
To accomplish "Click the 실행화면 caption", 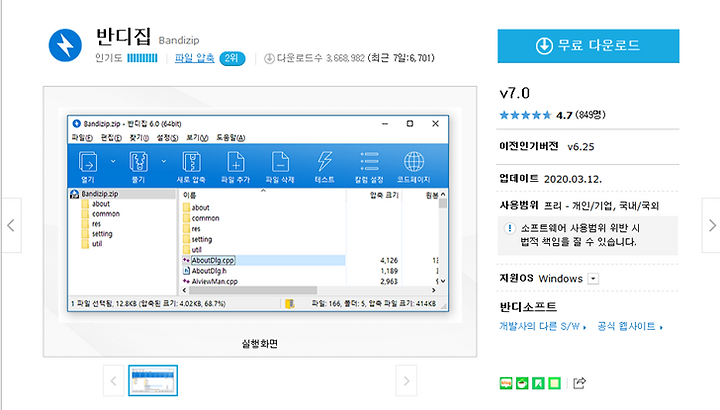I will coord(260,344).
